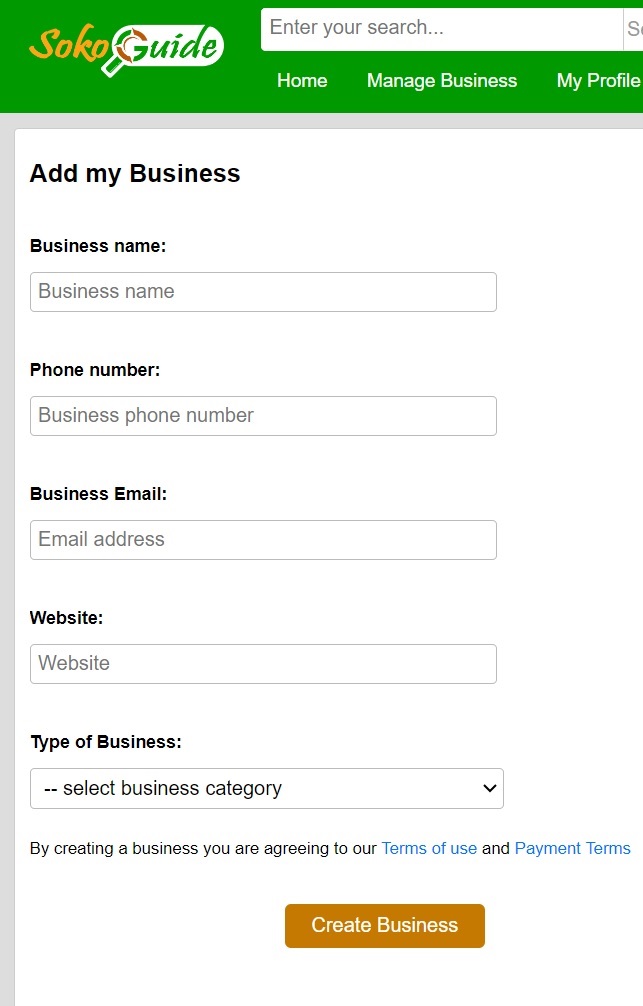Open the Home menu item
The width and height of the screenshot is (643, 1006).
click(302, 80)
